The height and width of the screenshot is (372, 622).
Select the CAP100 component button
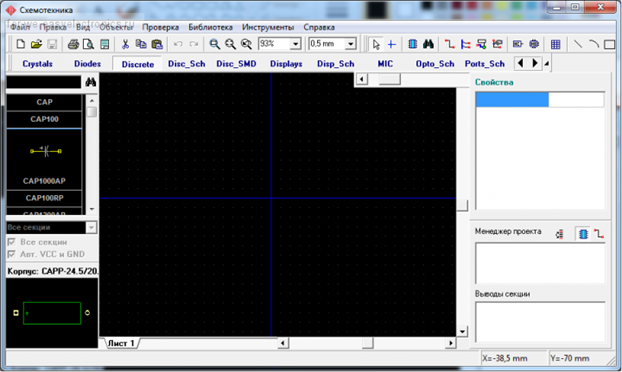(44, 119)
